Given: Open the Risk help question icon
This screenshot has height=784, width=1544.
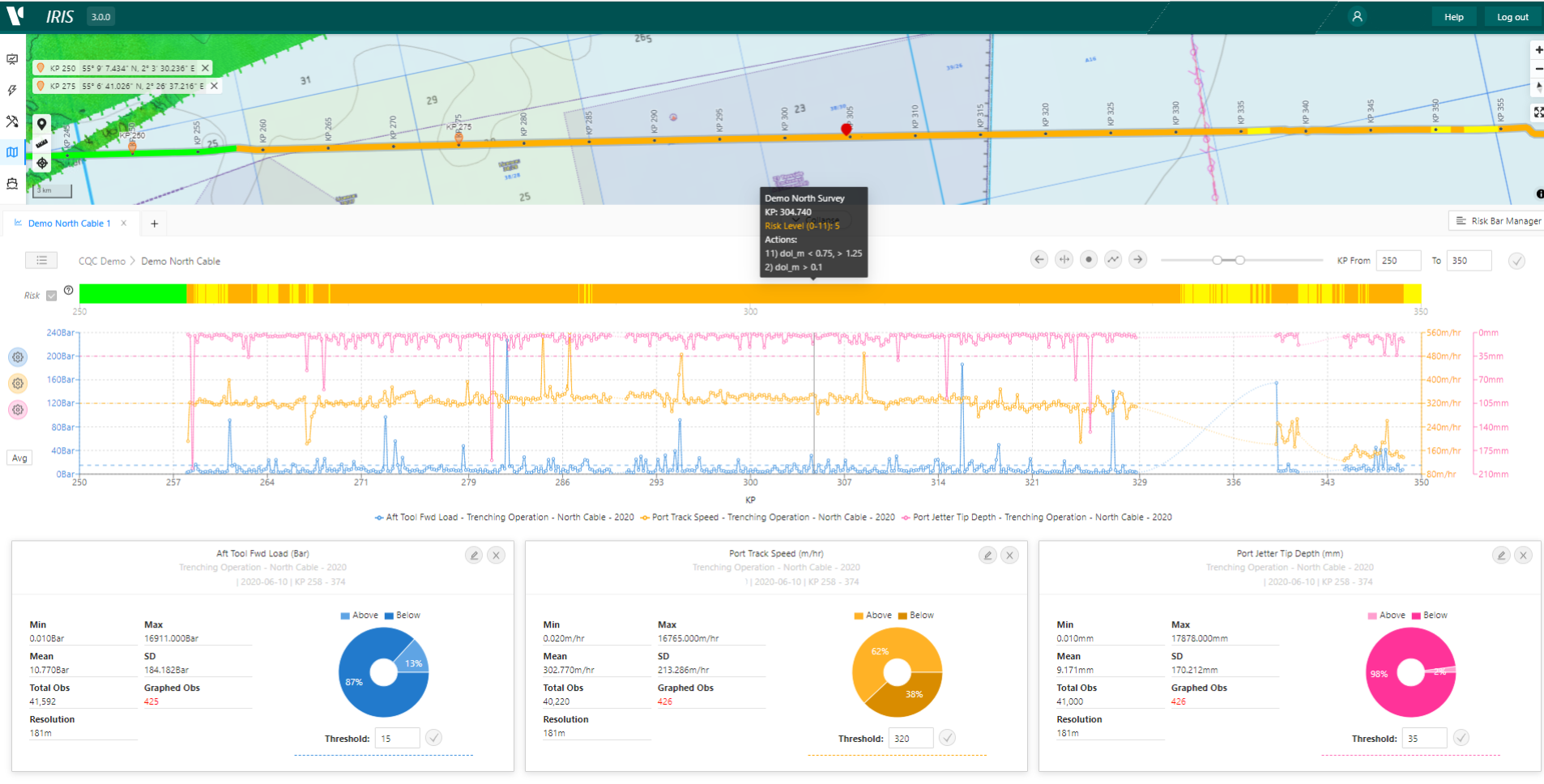Looking at the screenshot, I should pos(69,290).
